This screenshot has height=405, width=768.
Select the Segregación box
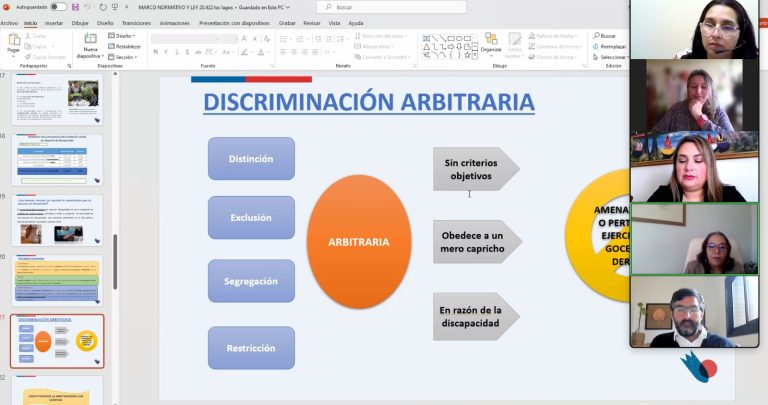click(251, 281)
